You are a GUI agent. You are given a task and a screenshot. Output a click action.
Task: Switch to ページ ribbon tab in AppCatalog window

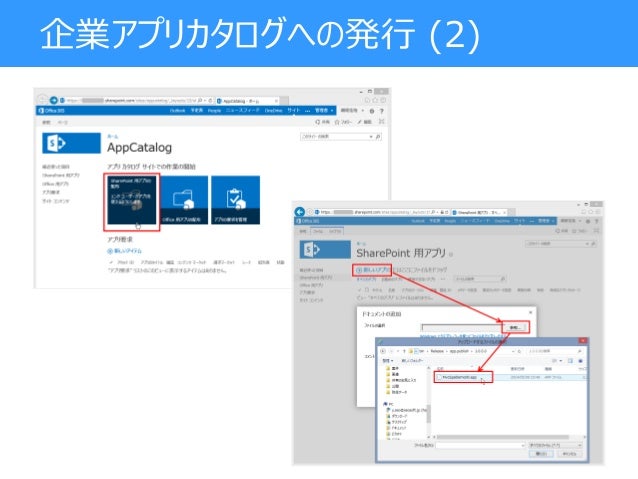[x=63, y=122]
